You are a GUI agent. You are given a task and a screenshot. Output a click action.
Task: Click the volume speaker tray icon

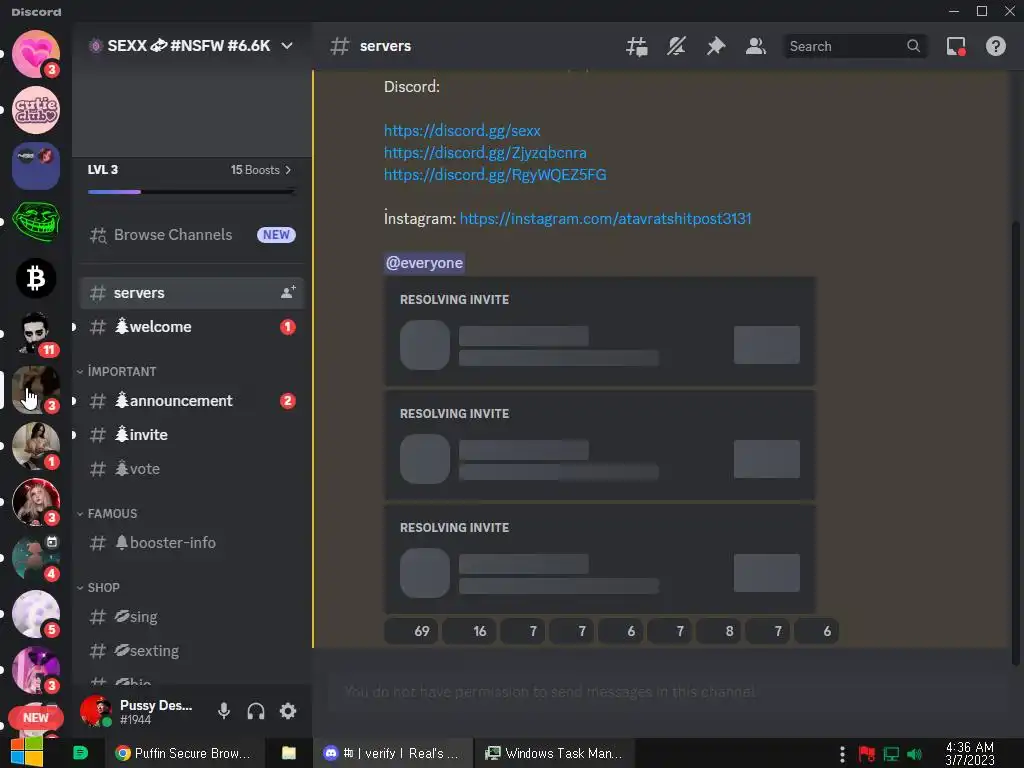click(x=914, y=754)
